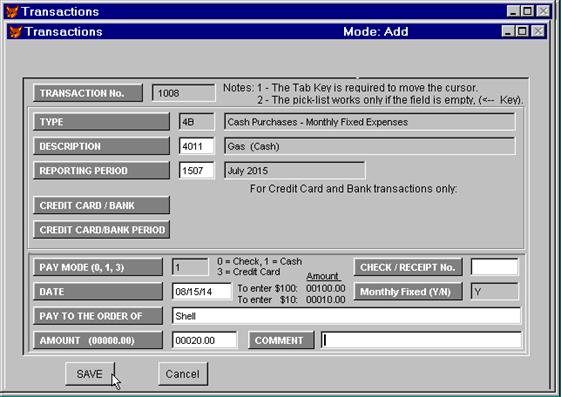The image size is (561, 397).
Task: Click the July 2015 period field
Action: click(294, 171)
